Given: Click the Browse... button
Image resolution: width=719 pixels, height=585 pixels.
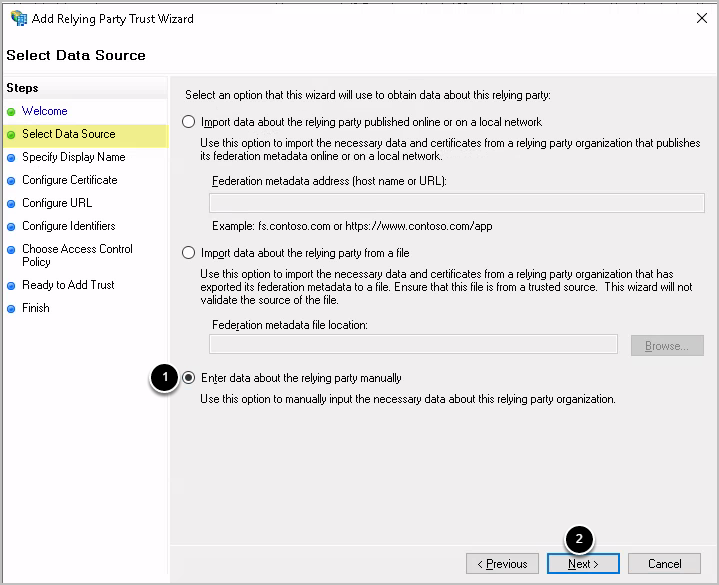Looking at the screenshot, I should click(667, 346).
